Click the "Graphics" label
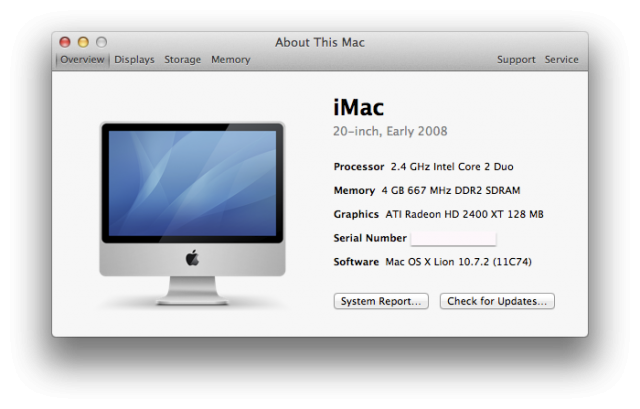640x409 pixels. [356, 214]
